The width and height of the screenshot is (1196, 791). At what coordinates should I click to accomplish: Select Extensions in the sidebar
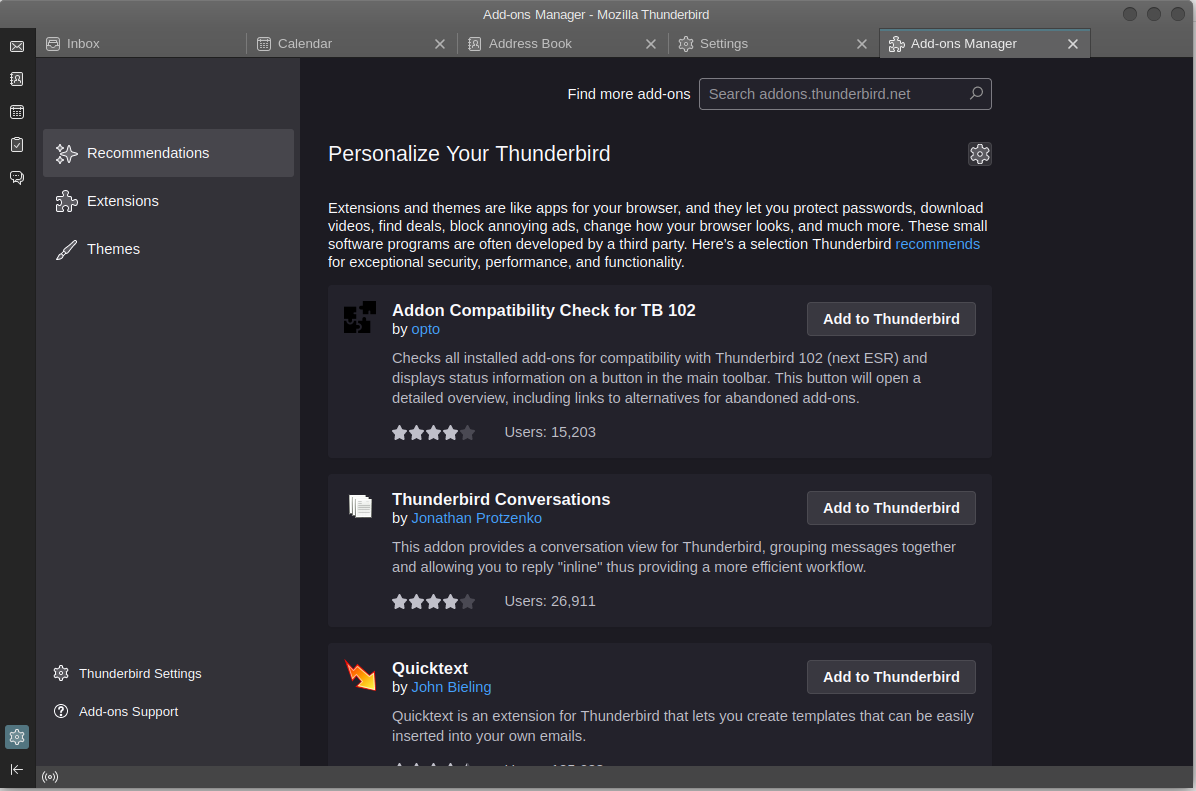point(123,201)
